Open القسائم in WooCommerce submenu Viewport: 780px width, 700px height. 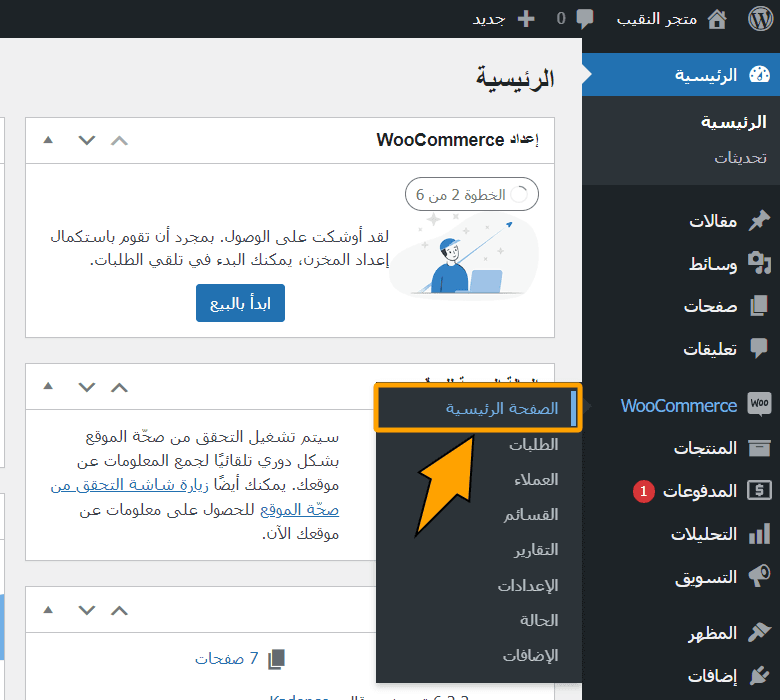click(x=531, y=514)
